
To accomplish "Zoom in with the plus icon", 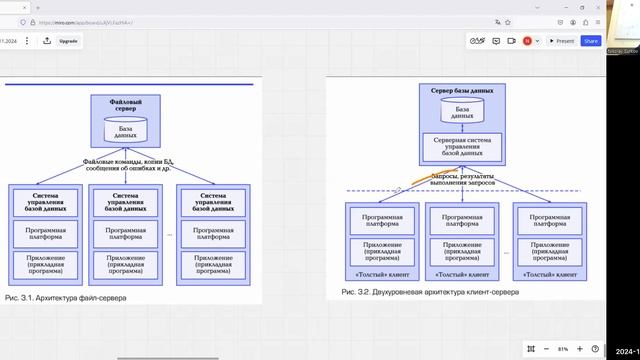I will click(x=580, y=349).
